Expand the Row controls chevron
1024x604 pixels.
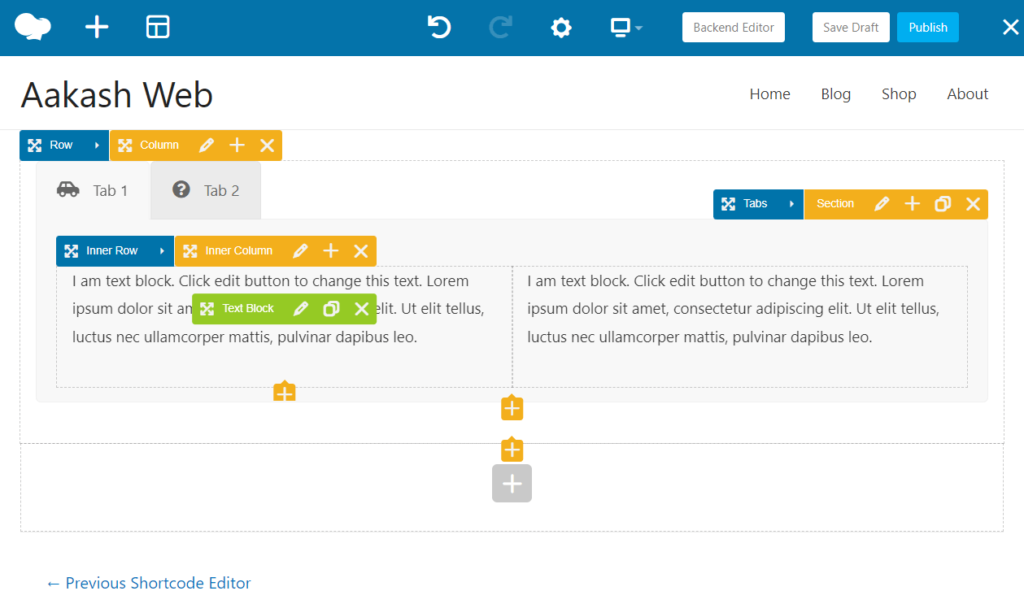(97, 144)
